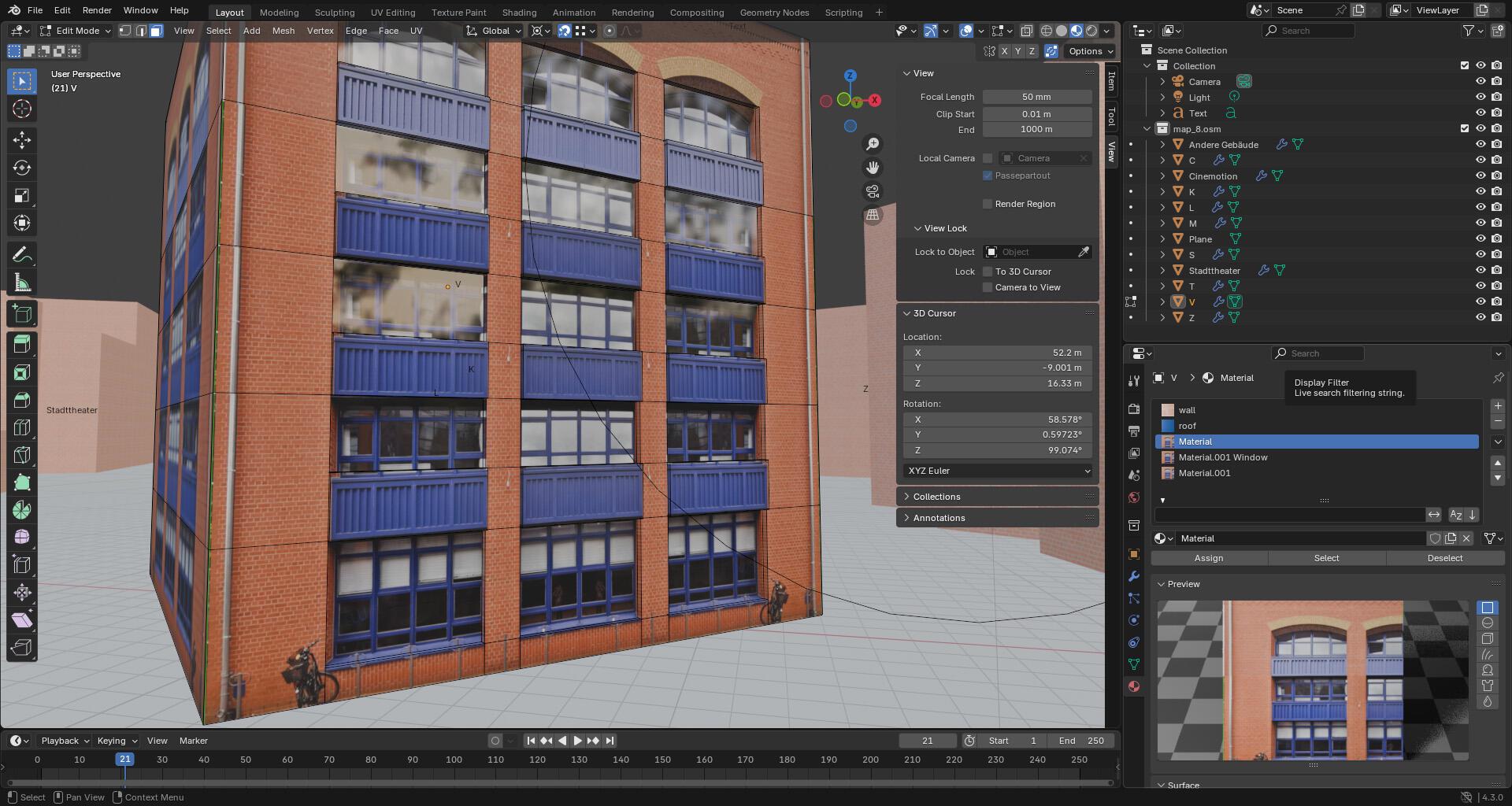Select the Extrude Region tool
The image size is (1512, 806).
point(22,345)
